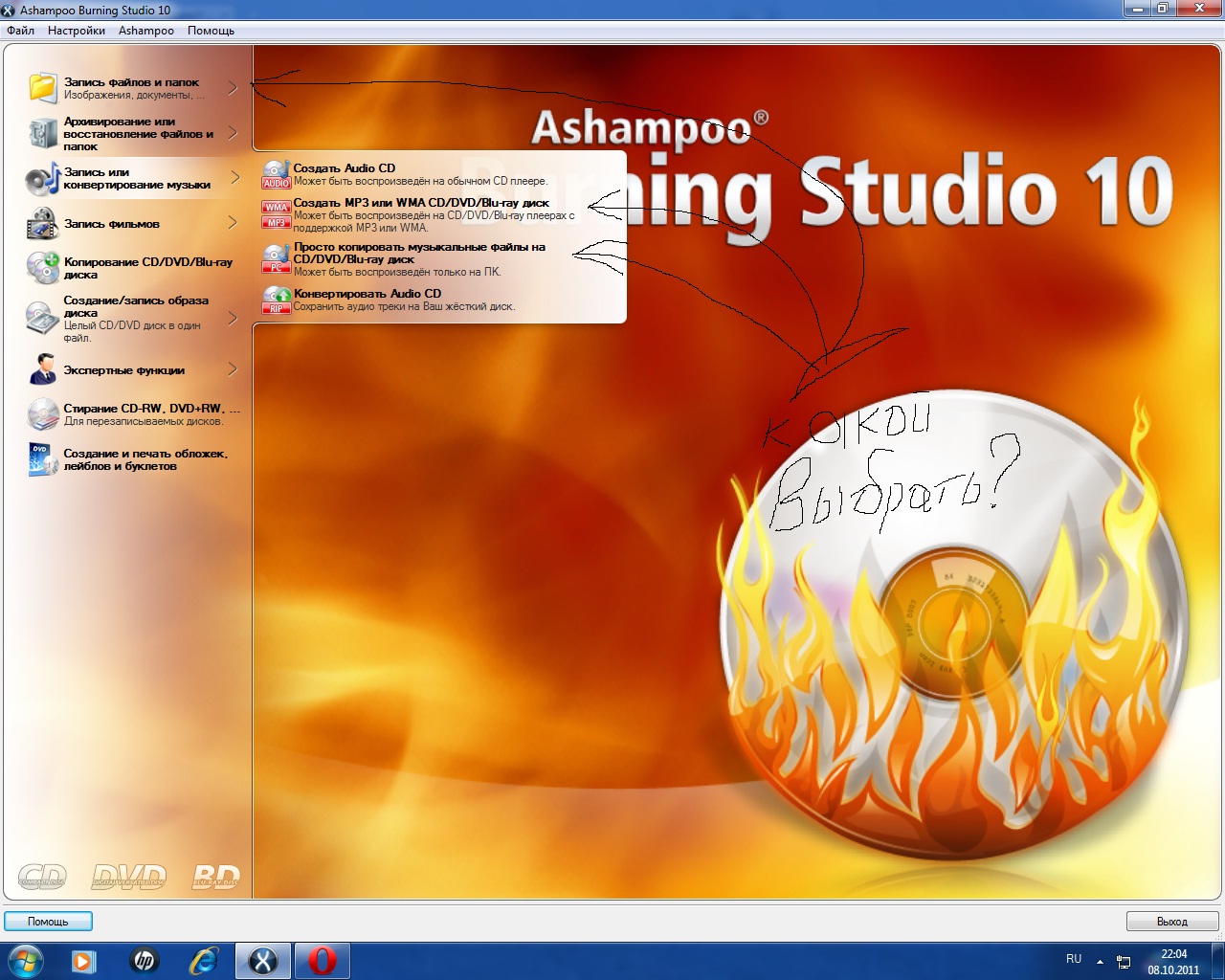1225x980 pixels.
Task: Select Экспертные функции entry text
Action: pos(124,370)
